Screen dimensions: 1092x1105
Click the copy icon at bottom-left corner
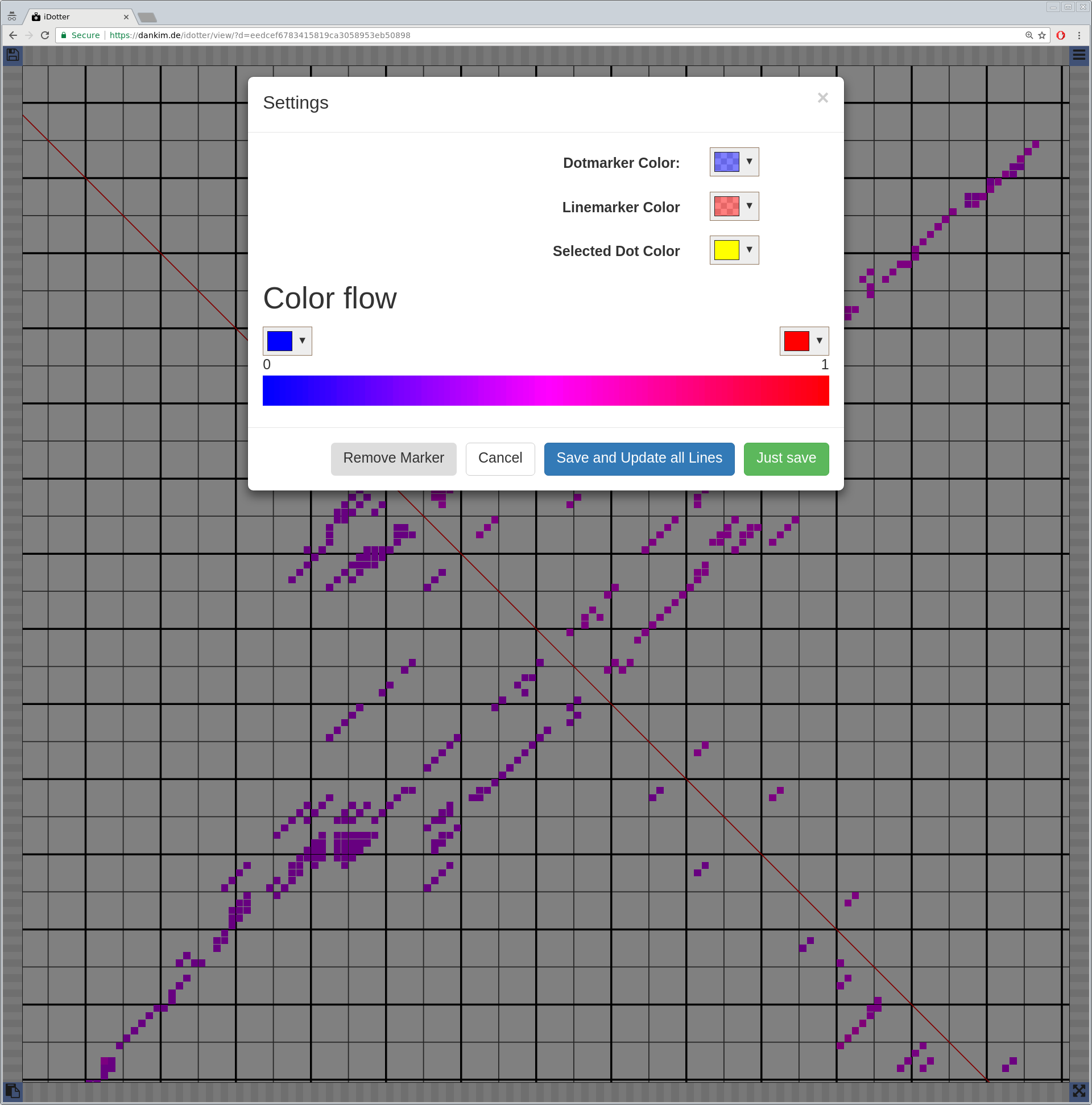point(13,1091)
